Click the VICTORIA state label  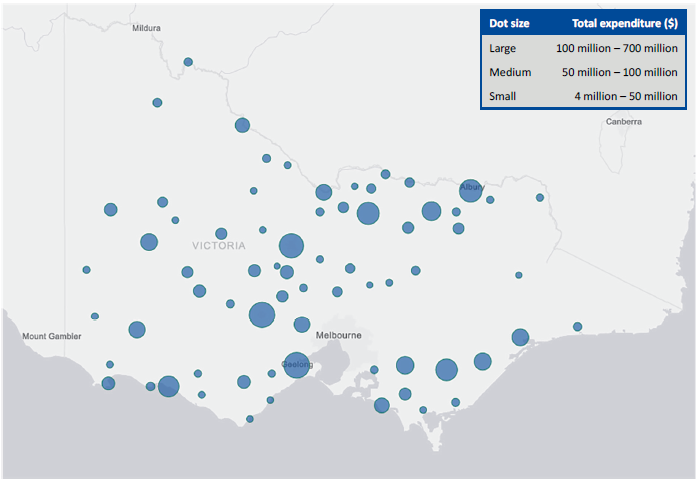(218, 246)
